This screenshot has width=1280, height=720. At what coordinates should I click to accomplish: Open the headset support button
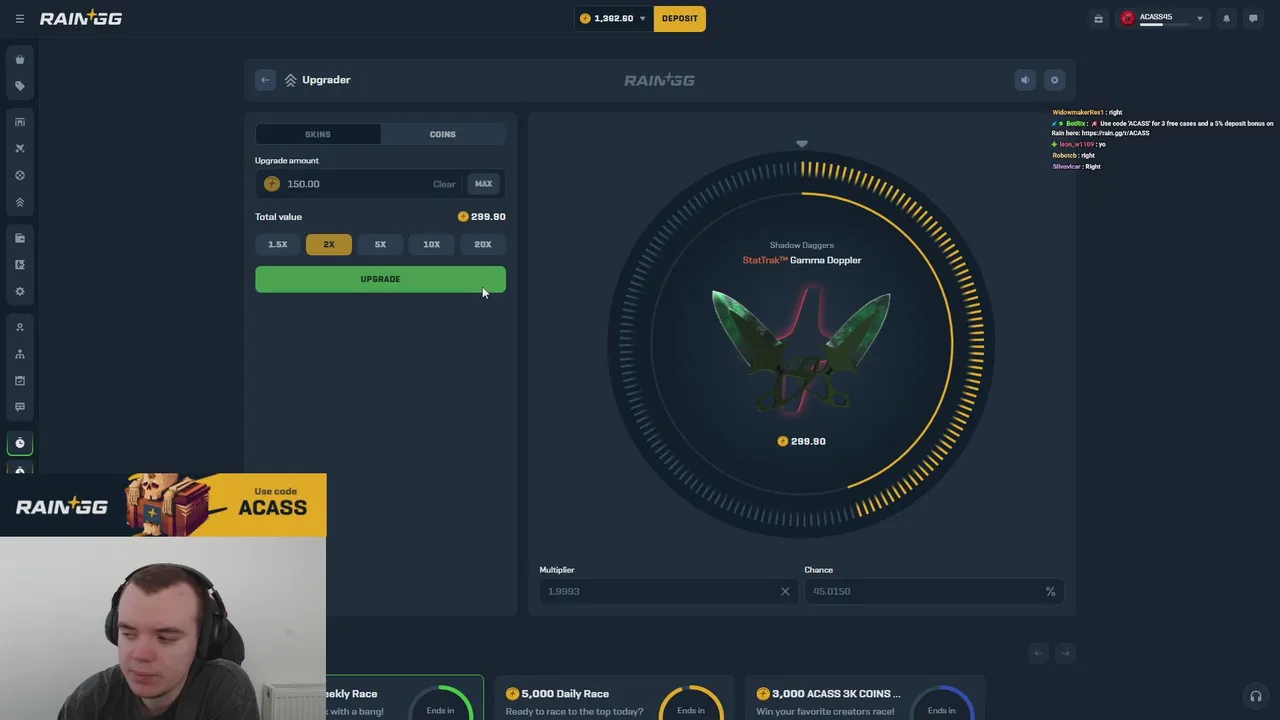[x=1256, y=696]
